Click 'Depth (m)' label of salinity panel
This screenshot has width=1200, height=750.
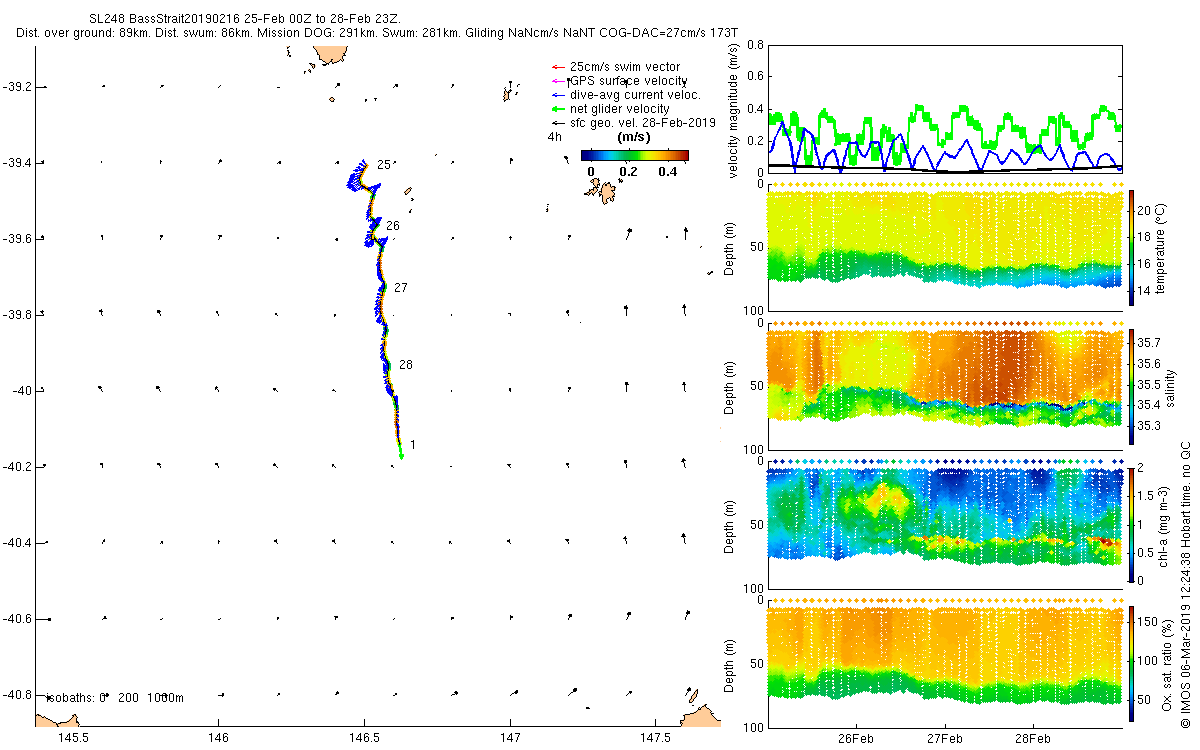click(728, 385)
